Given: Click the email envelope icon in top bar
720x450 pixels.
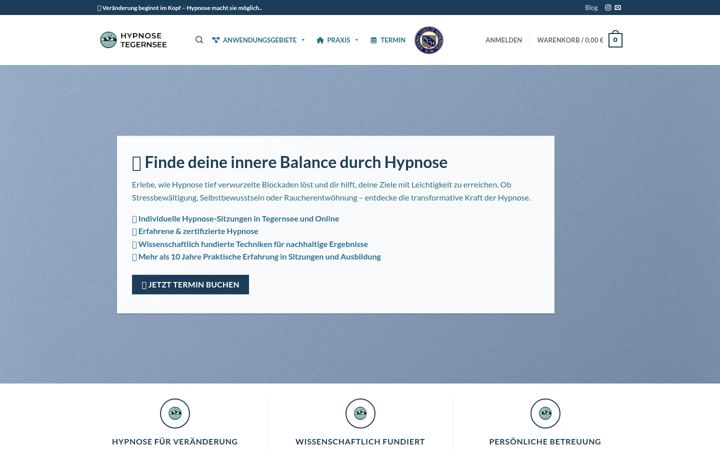Looking at the screenshot, I should click(x=618, y=7).
